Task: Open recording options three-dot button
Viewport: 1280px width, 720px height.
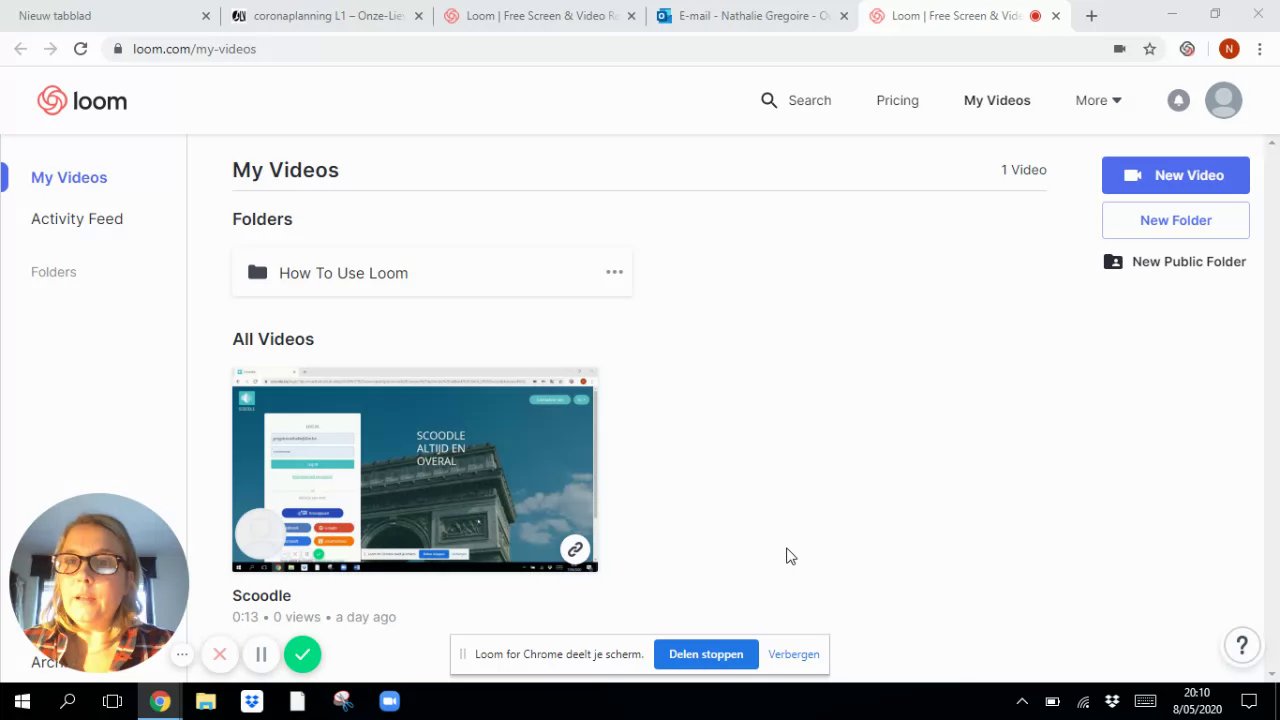Action: (x=182, y=655)
